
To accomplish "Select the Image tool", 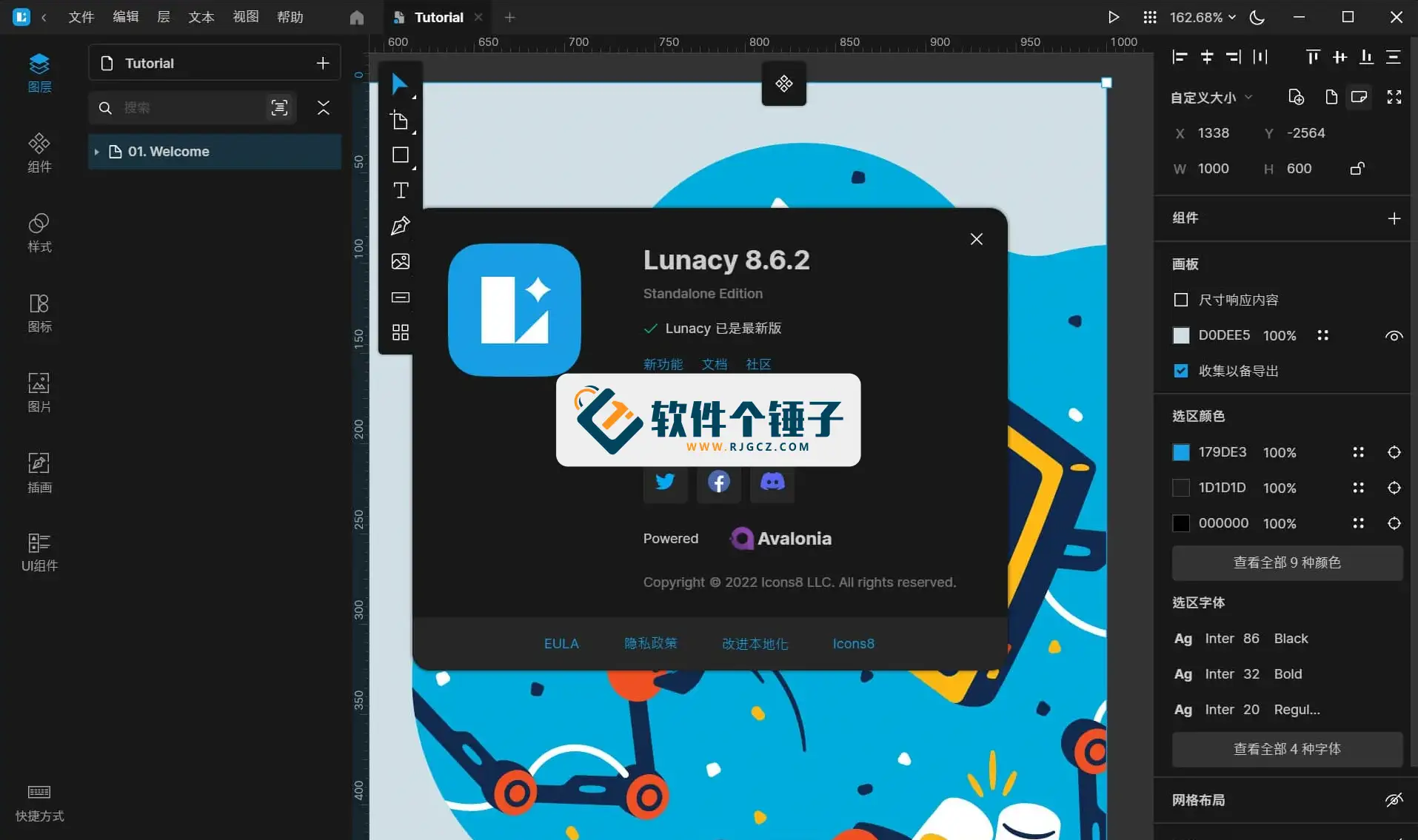I will pyautogui.click(x=401, y=261).
